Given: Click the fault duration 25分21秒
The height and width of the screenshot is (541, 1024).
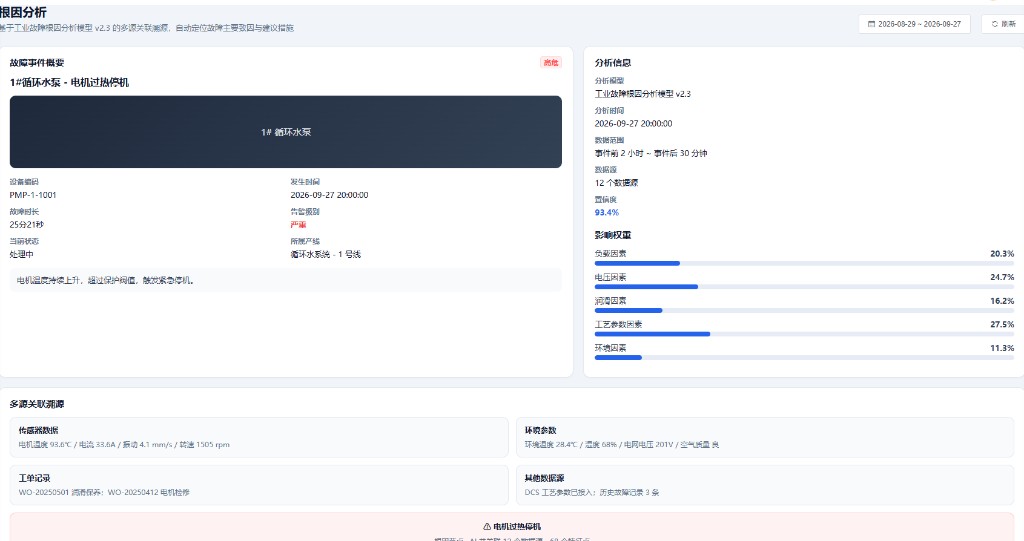Looking at the screenshot, I should pos(27,225).
